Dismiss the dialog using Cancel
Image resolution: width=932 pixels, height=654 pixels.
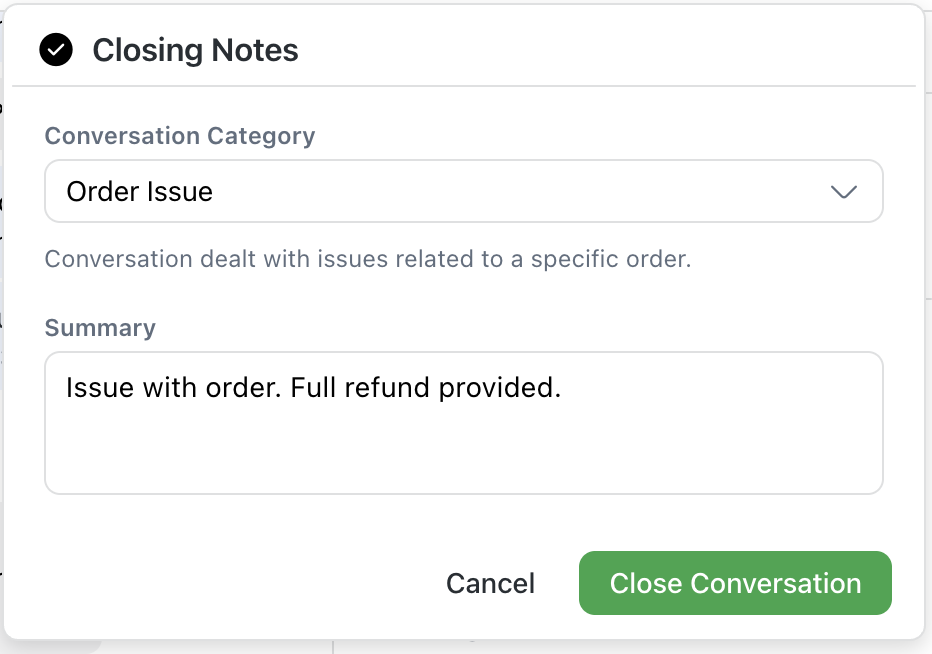click(x=490, y=584)
